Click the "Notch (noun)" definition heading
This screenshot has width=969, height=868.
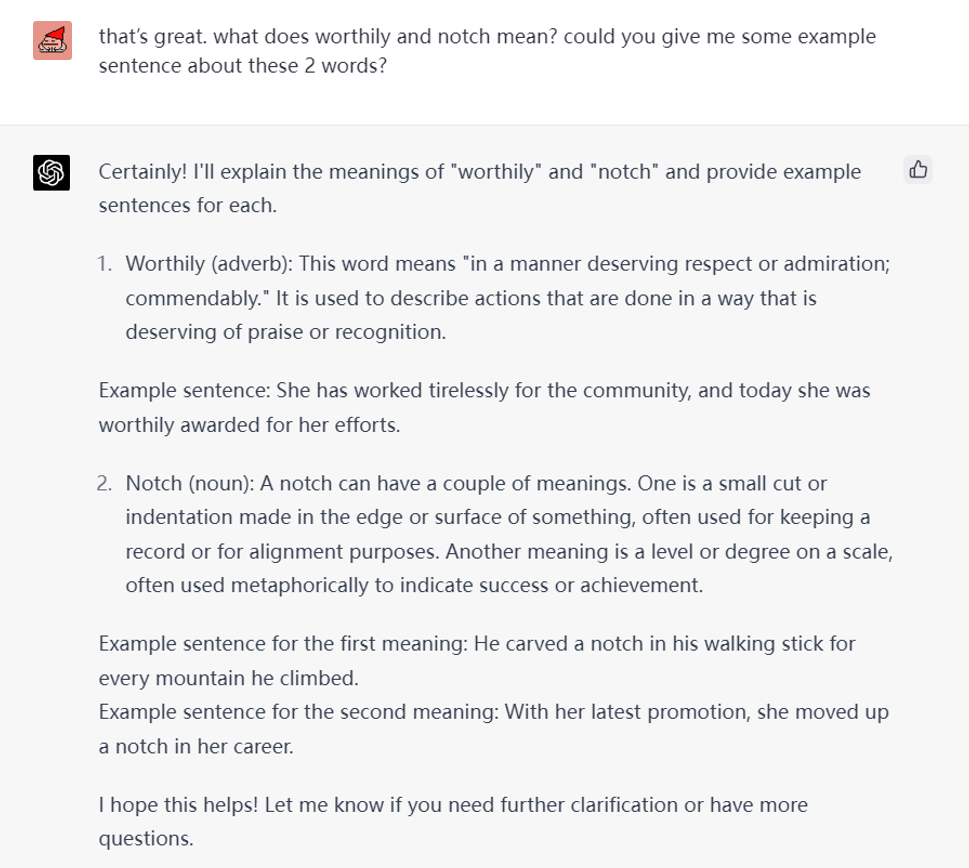[x=190, y=484]
